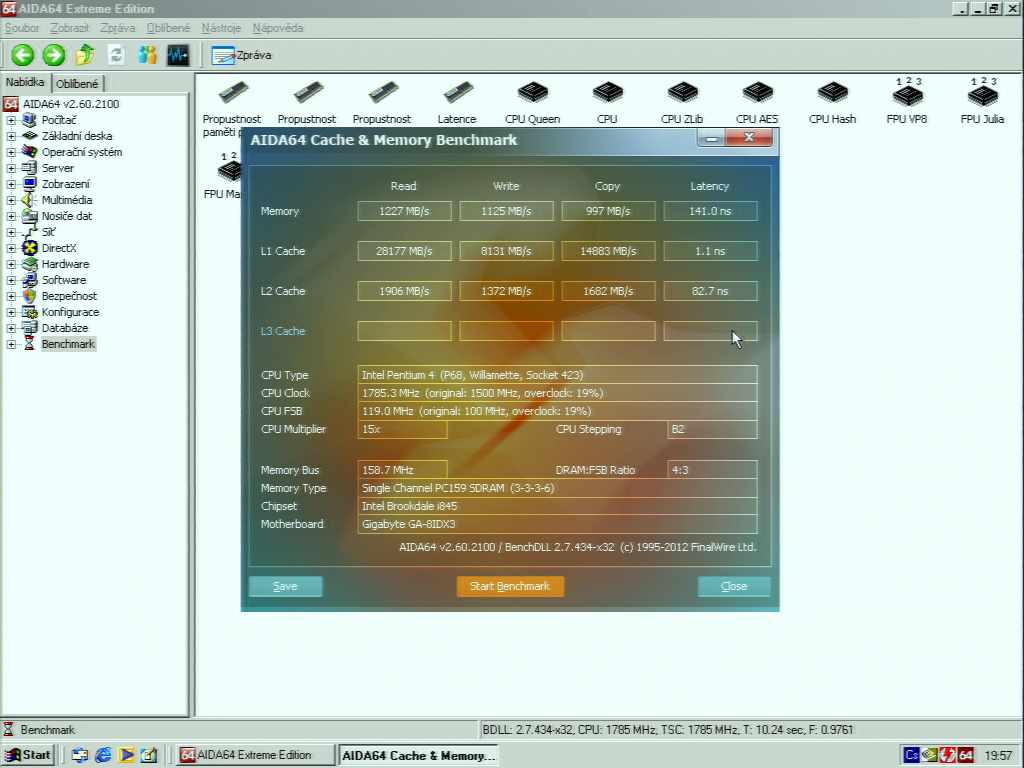Launch the FPU VP8 benchmark

[x=907, y=101]
